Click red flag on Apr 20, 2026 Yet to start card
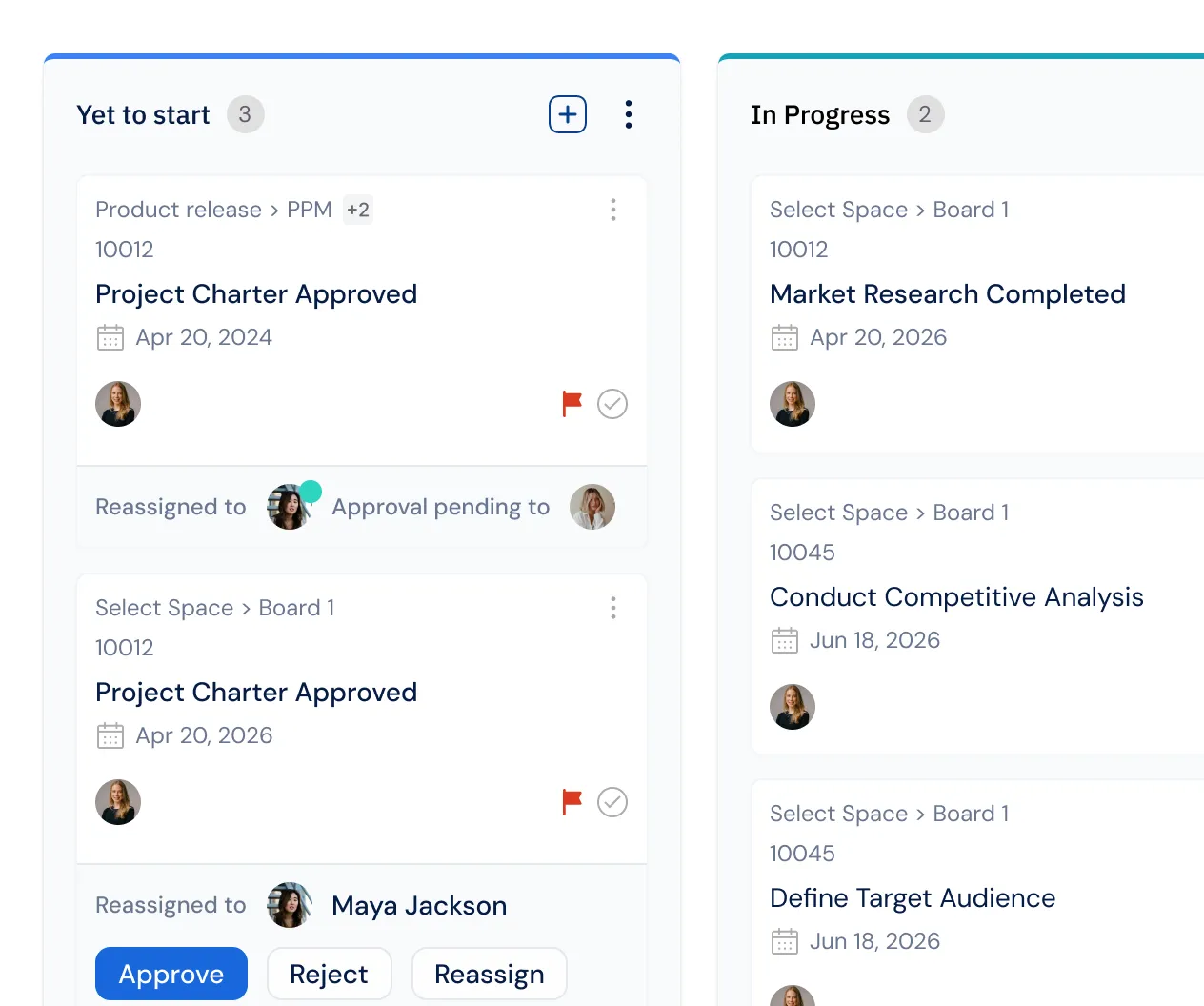Screen dimensions: 1204x1006 [572, 802]
